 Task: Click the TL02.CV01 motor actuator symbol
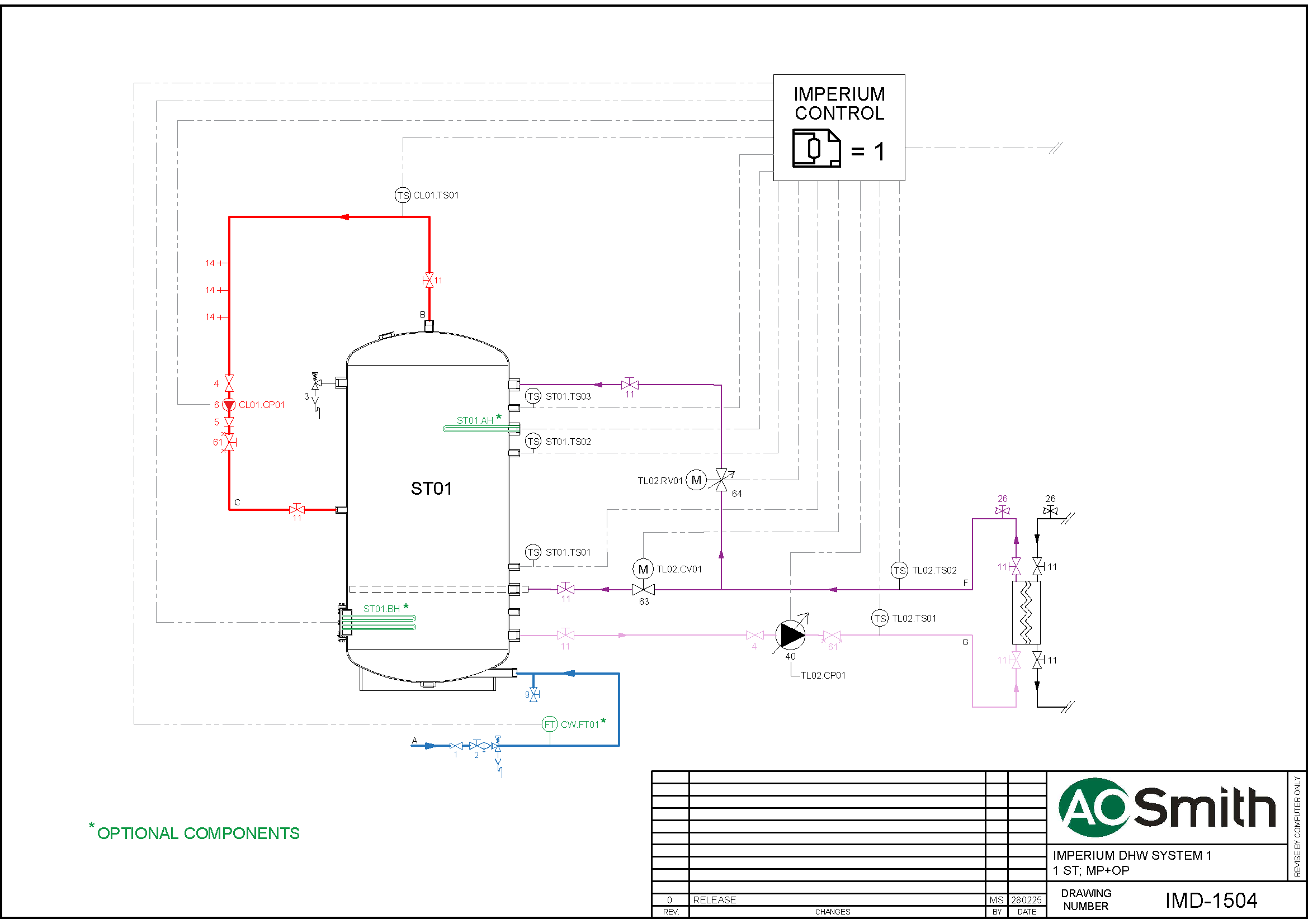pos(643,568)
